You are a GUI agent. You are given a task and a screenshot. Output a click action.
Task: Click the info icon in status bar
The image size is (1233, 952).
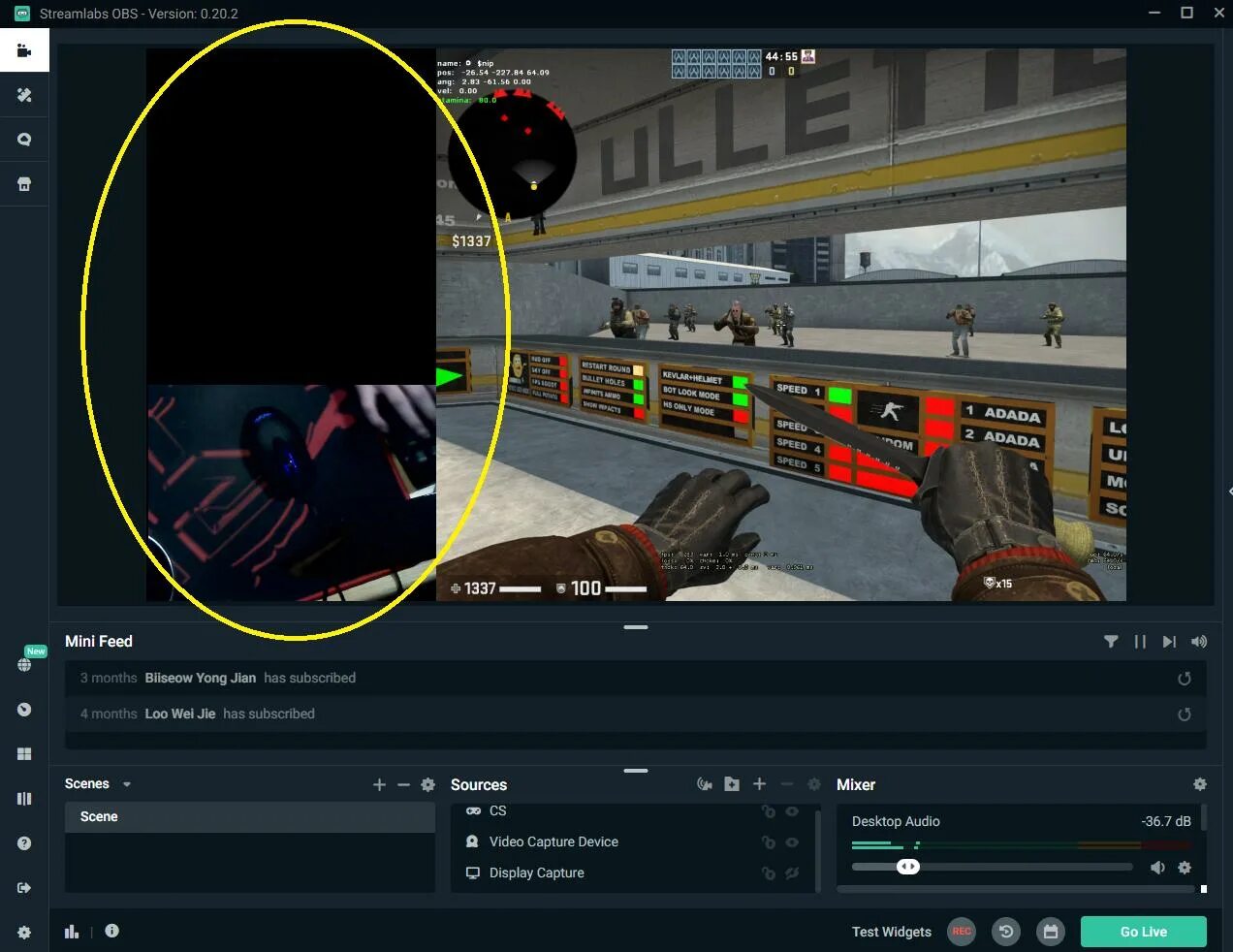point(112,931)
